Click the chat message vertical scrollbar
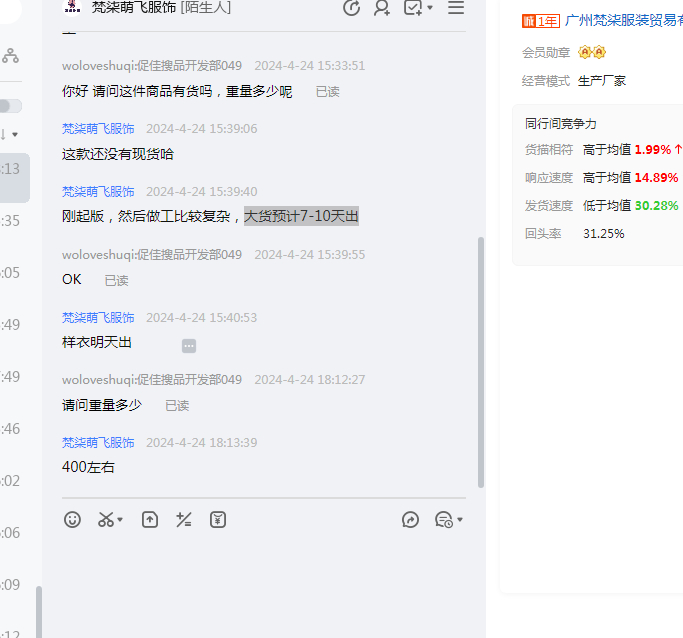 click(481, 360)
